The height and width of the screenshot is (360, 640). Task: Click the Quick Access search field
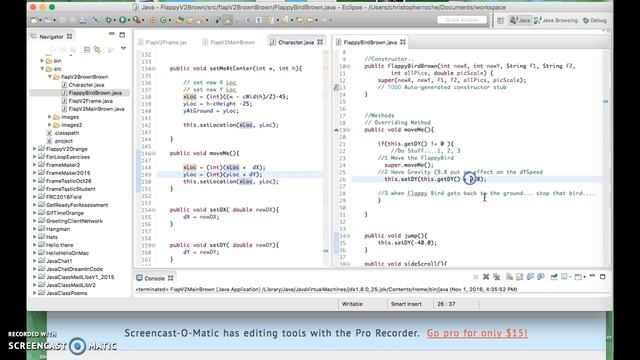(x=462, y=20)
